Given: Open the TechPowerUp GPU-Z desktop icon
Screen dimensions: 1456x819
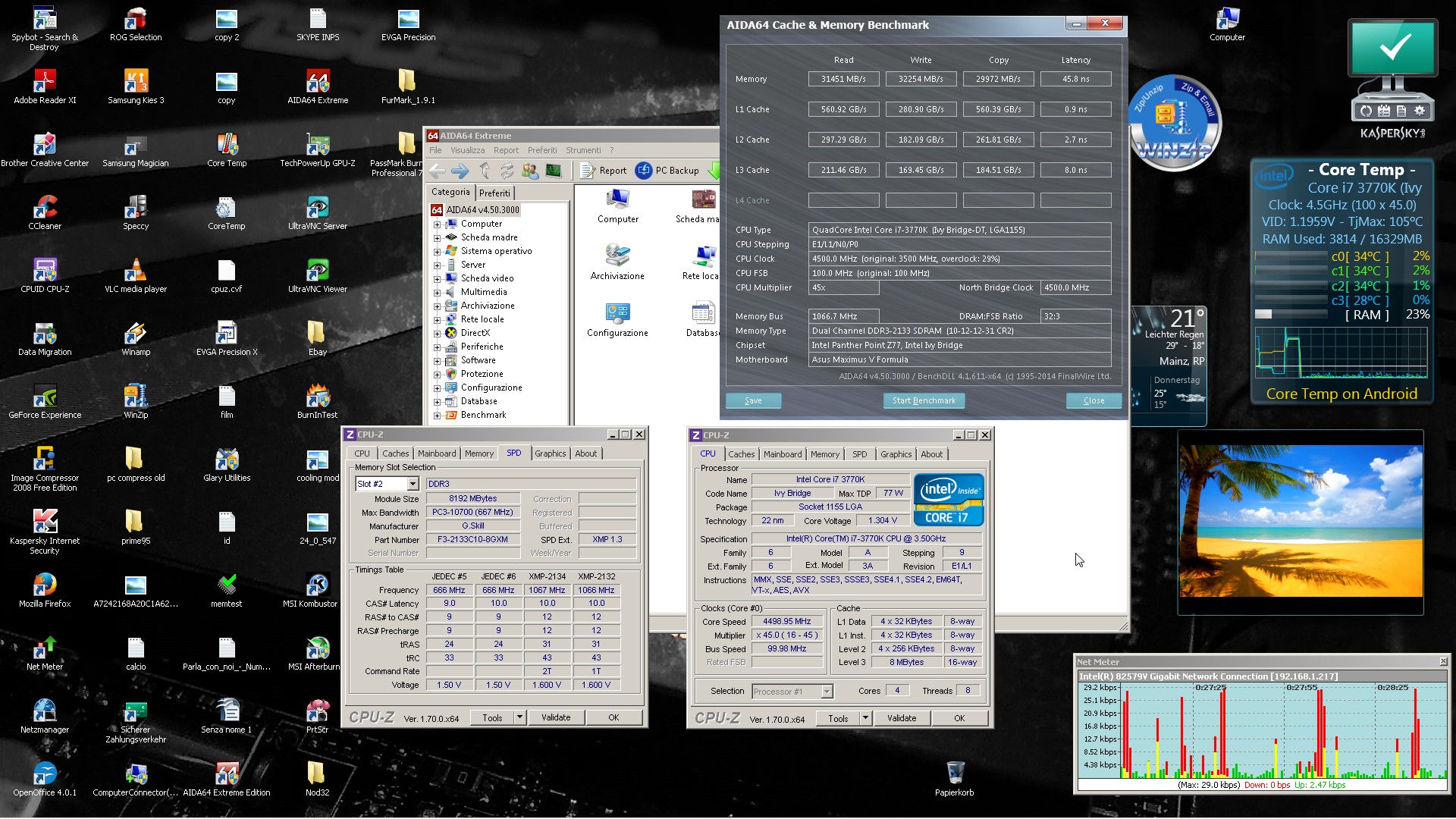Looking at the screenshot, I should (x=318, y=149).
